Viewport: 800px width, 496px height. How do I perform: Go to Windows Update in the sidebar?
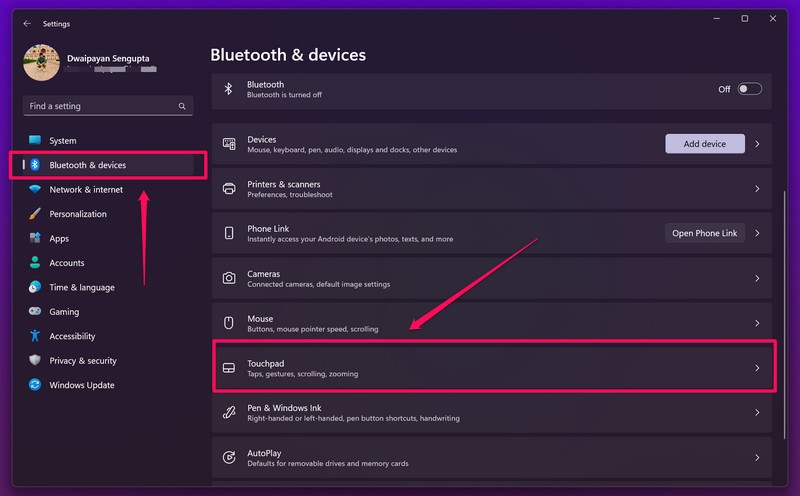82,385
